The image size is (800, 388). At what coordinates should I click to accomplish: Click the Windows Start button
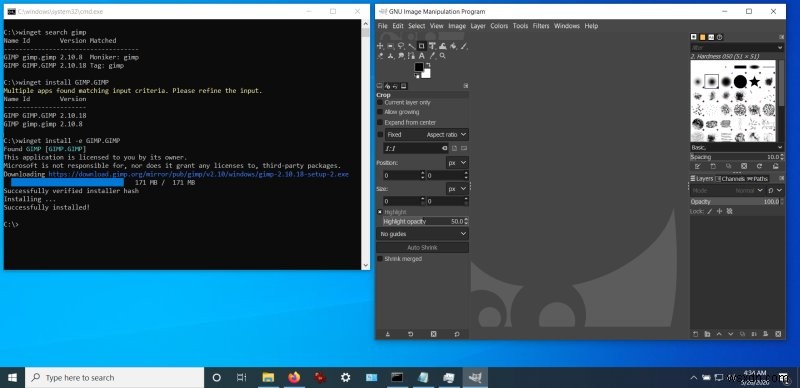[x=12, y=378]
